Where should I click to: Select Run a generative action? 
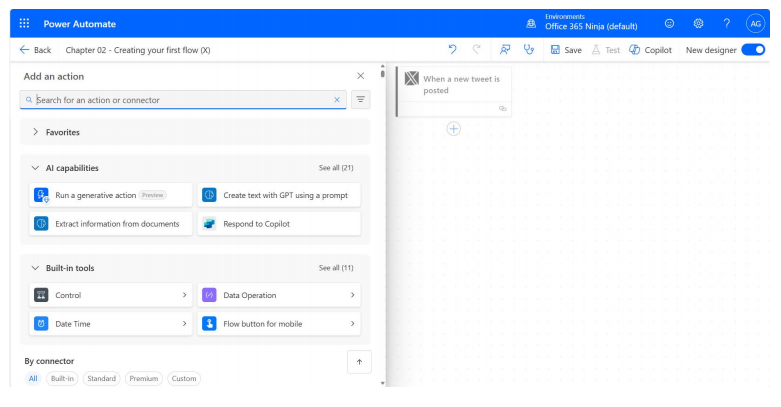(111, 195)
